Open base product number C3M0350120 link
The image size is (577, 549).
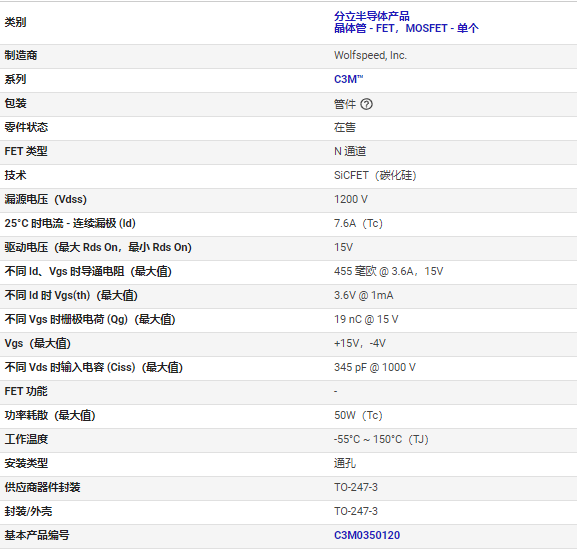pyautogui.click(x=367, y=535)
